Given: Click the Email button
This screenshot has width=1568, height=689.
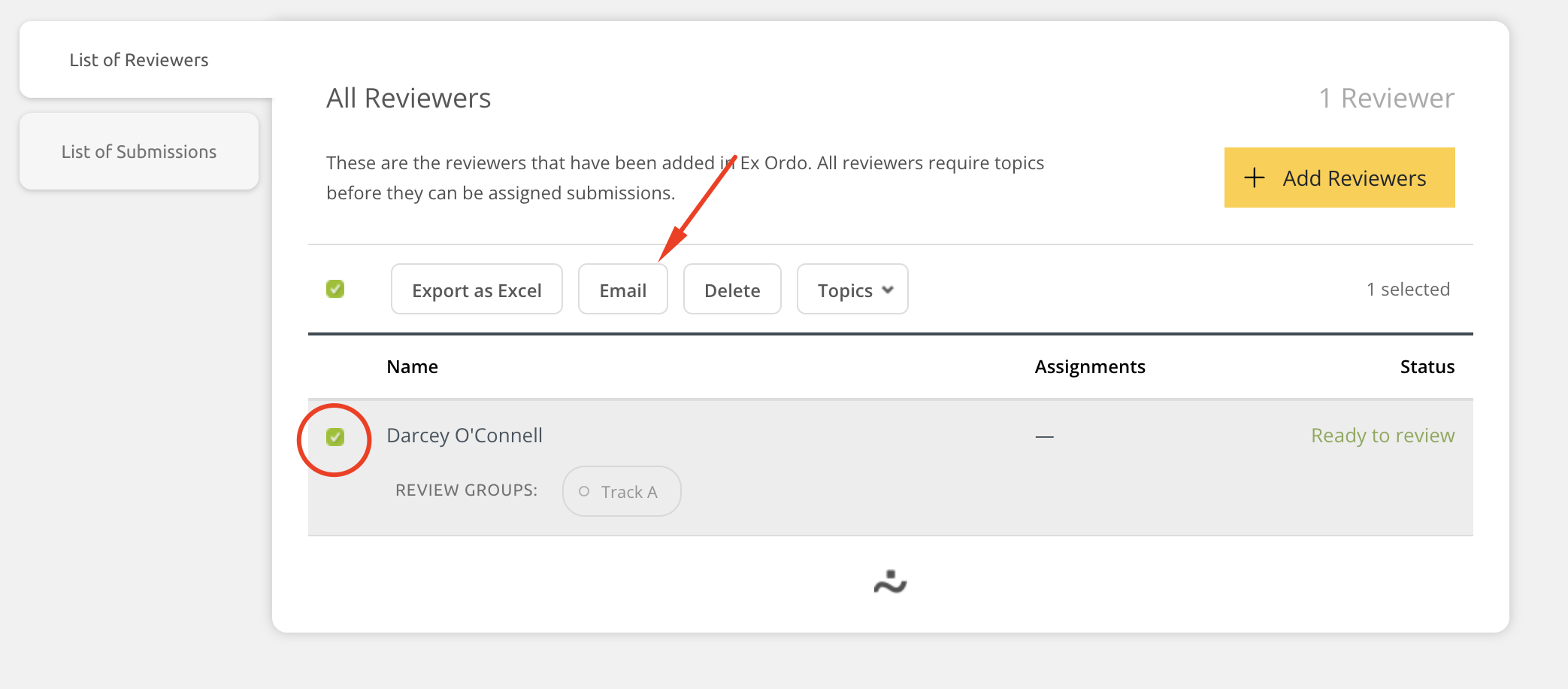Looking at the screenshot, I should click(x=622, y=290).
